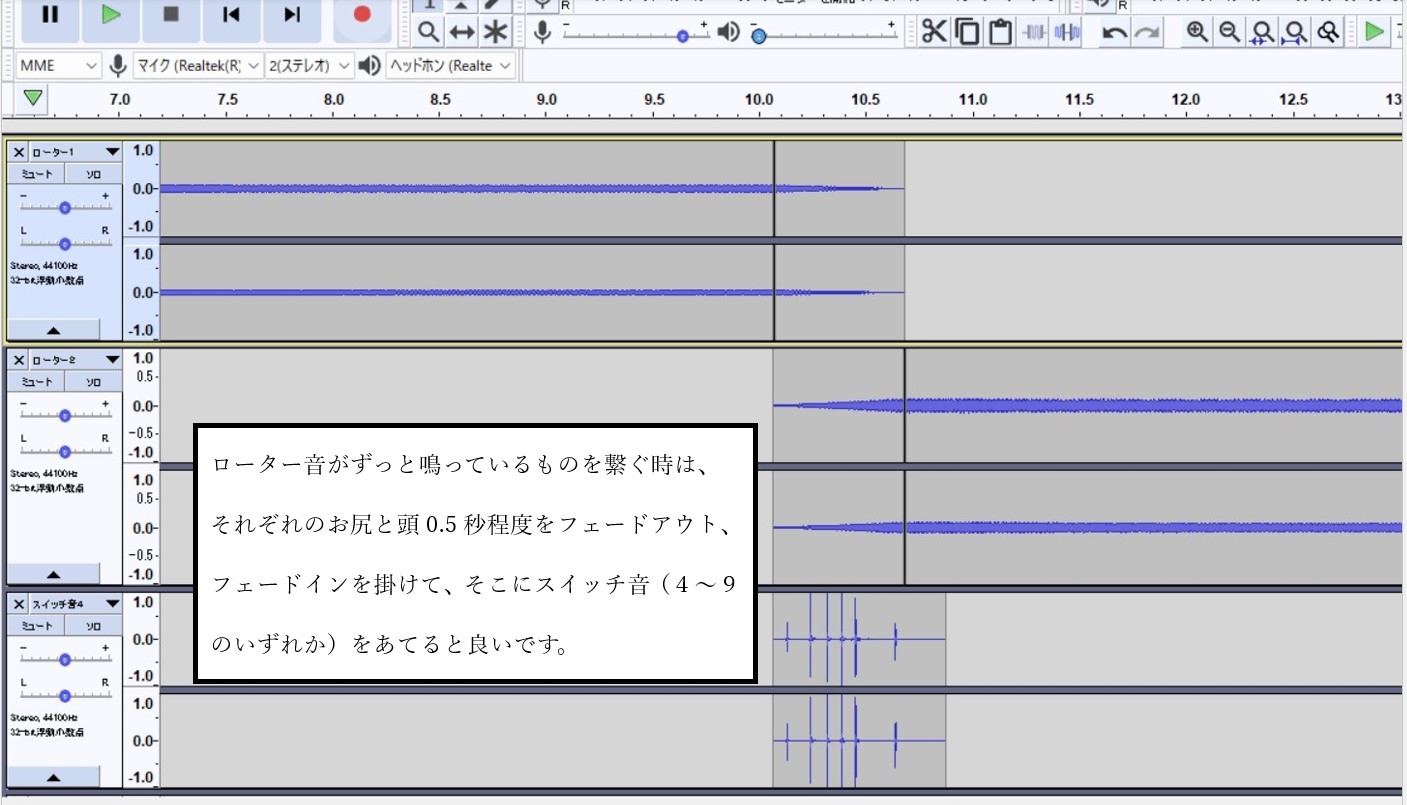Select the Multi-tool asterisk icon

(x=495, y=33)
